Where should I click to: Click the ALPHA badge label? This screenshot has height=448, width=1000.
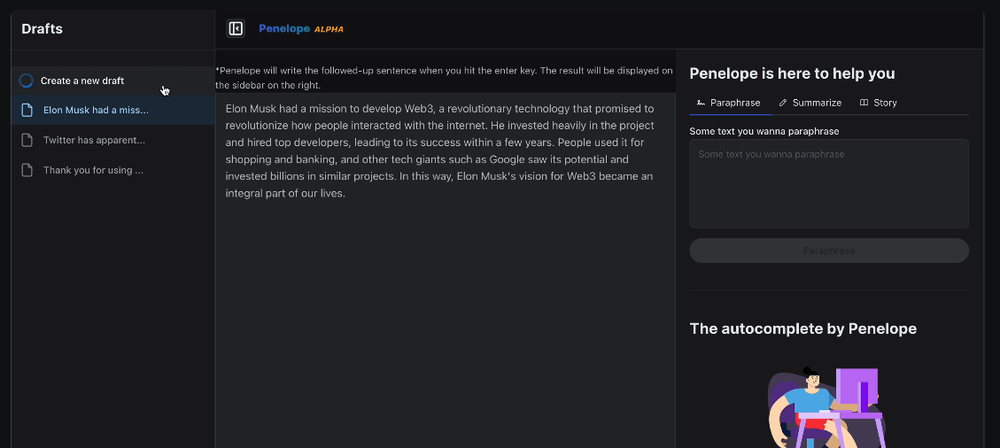[329, 29]
